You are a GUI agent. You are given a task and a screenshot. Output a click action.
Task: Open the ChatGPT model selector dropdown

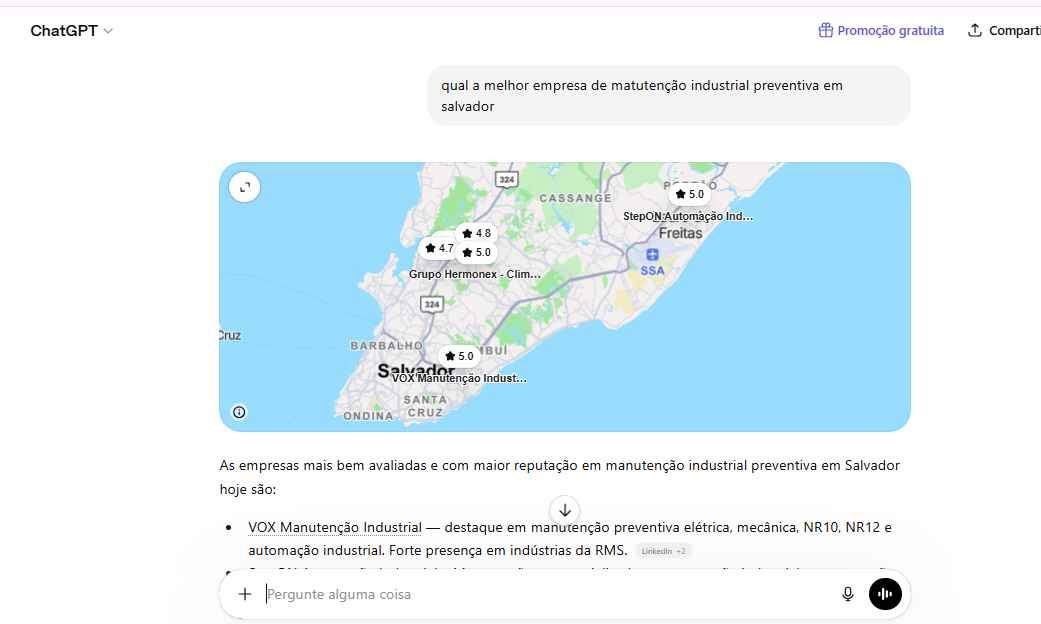coord(71,31)
